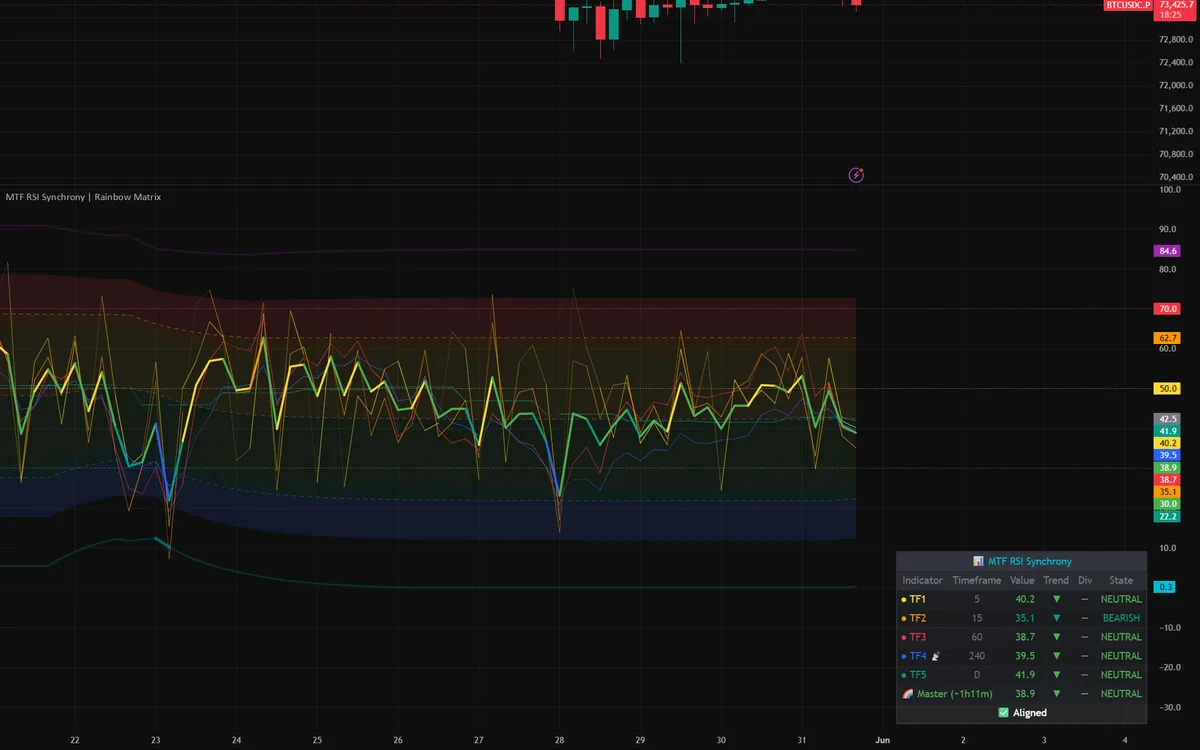
Task: Click the TF1 label in the table
Action: tap(918, 599)
